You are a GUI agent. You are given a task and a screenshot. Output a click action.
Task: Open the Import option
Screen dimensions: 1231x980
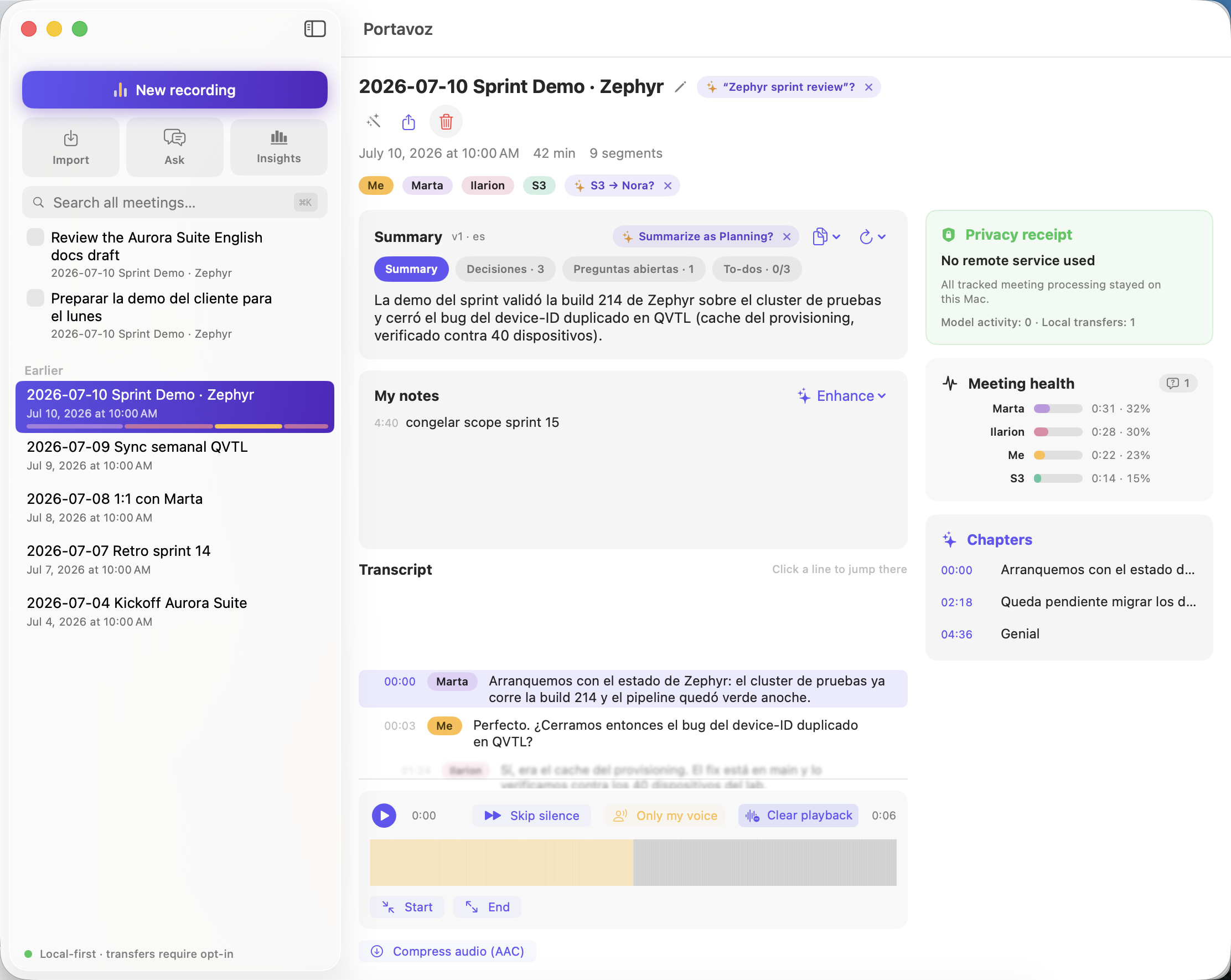tap(71, 147)
